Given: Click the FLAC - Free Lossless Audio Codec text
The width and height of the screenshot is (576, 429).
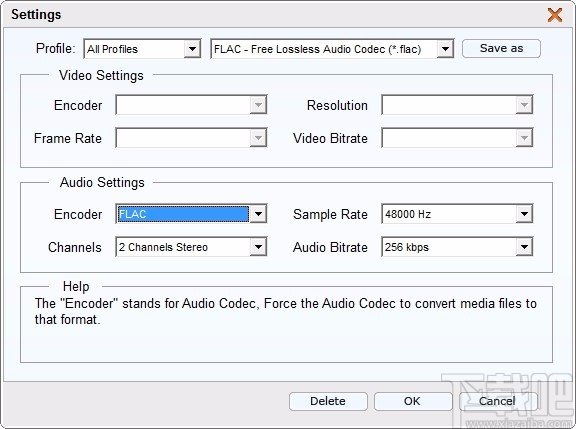Looking at the screenshot, I should (x=317, y=49).
